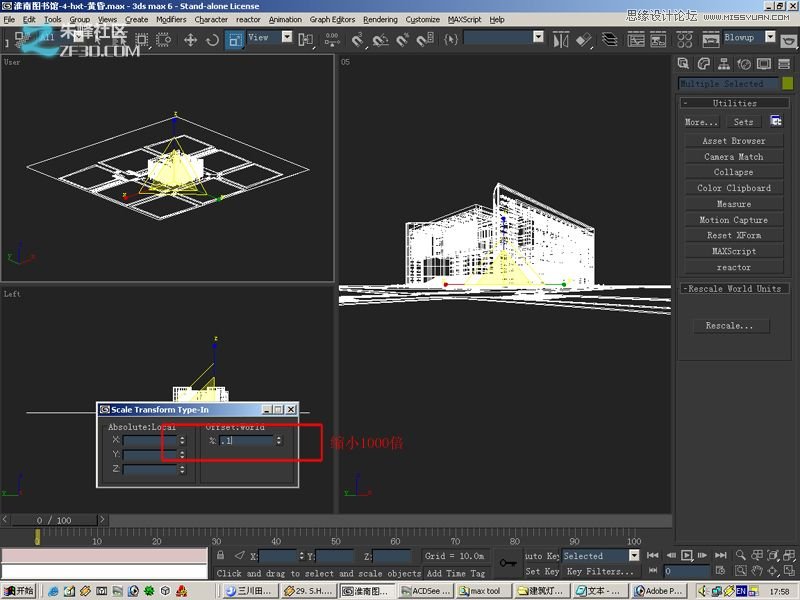Open the Render Scene dialog
Image resolution: width=800 pixels, height=600 pixels.
click(x=710, y=38)
